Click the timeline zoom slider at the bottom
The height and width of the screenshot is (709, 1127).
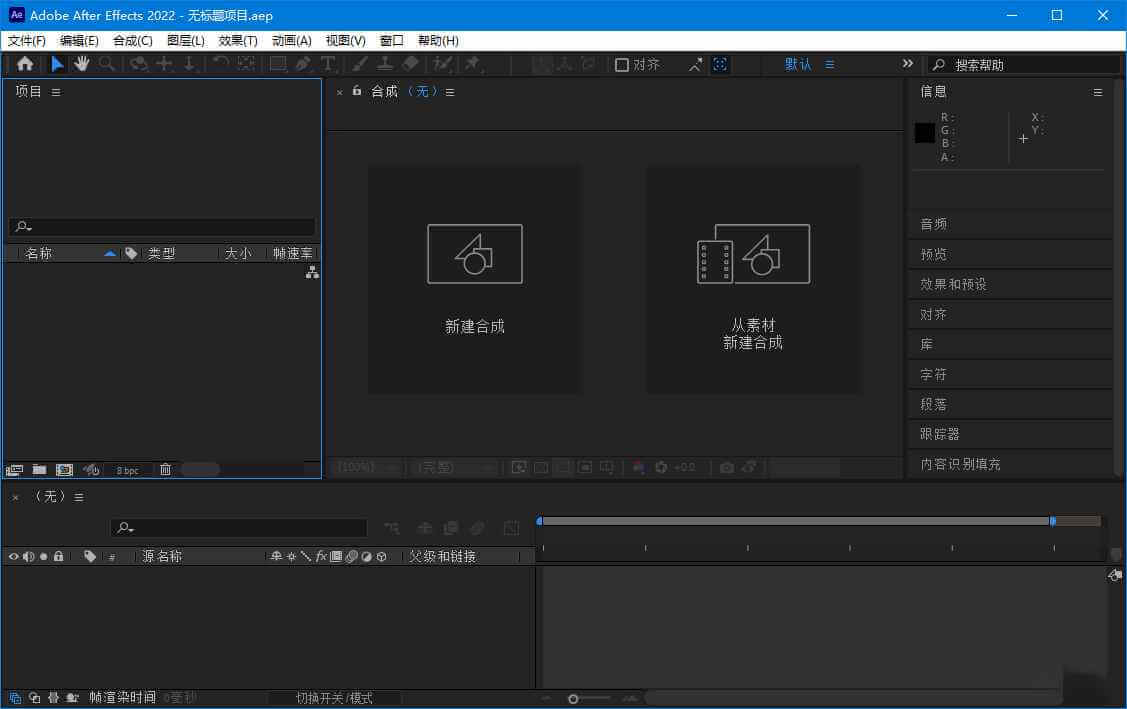pos(573,699)
